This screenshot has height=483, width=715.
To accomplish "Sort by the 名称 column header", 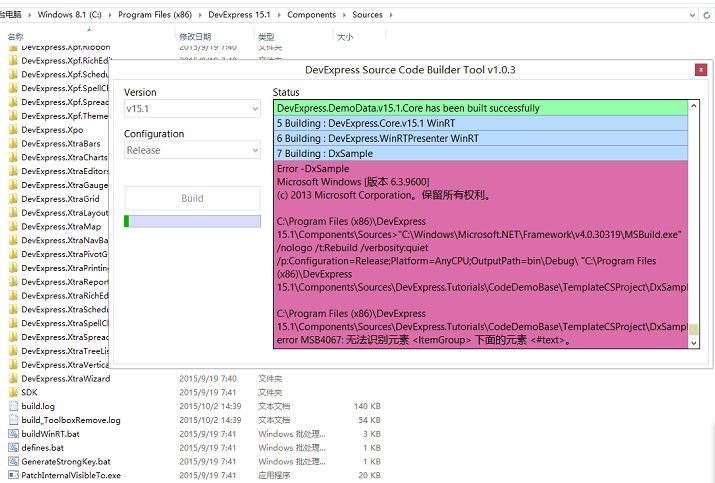I will pos(16,37).
